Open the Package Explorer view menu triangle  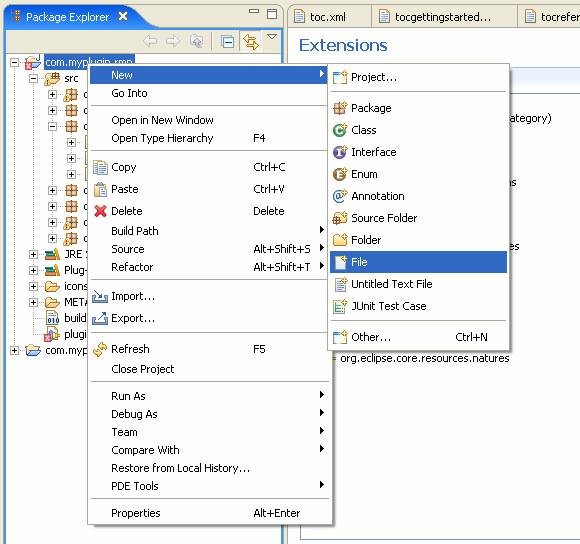pos(272,37)
